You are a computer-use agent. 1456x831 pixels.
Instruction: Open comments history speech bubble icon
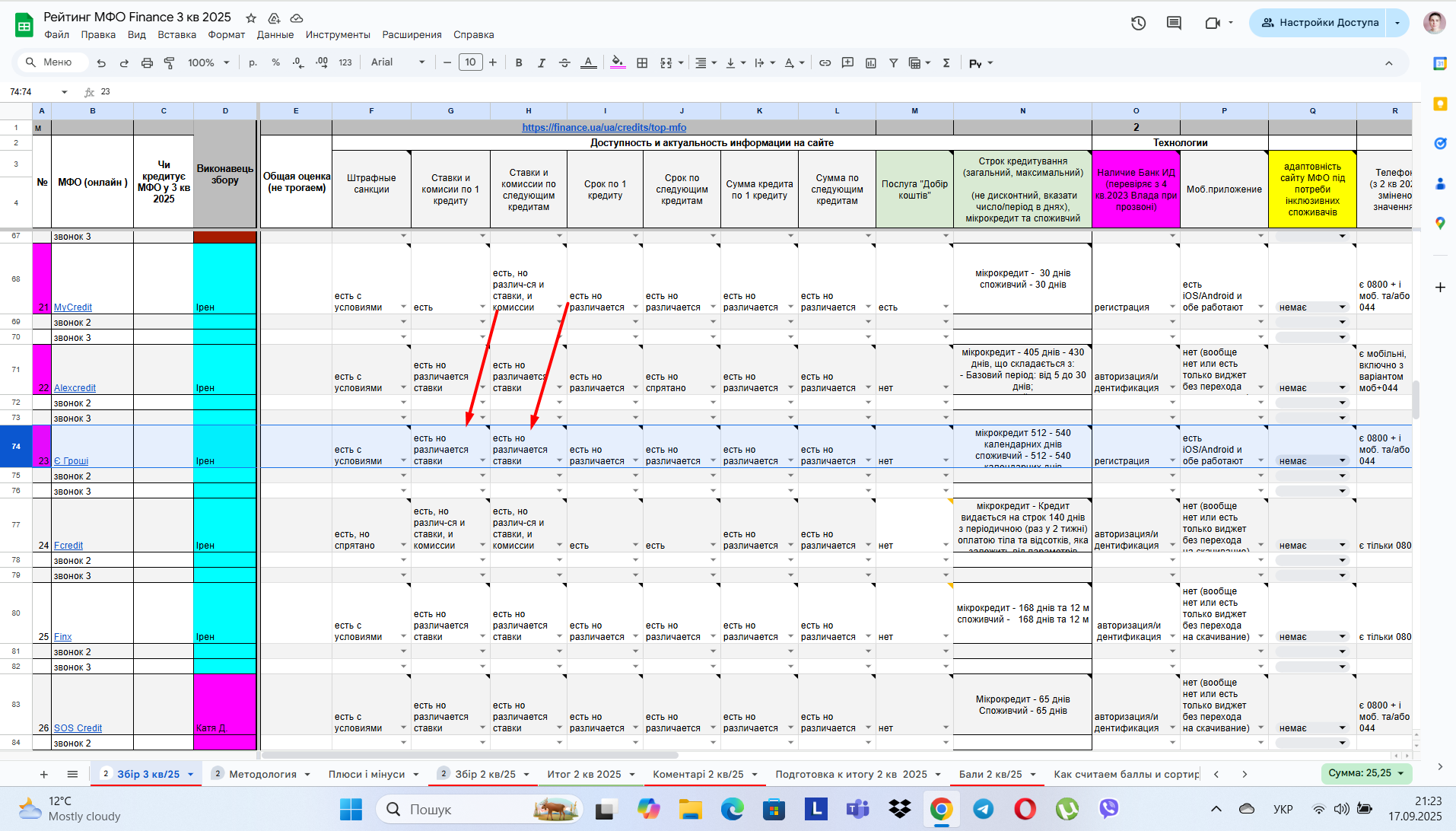[1174, 23]
